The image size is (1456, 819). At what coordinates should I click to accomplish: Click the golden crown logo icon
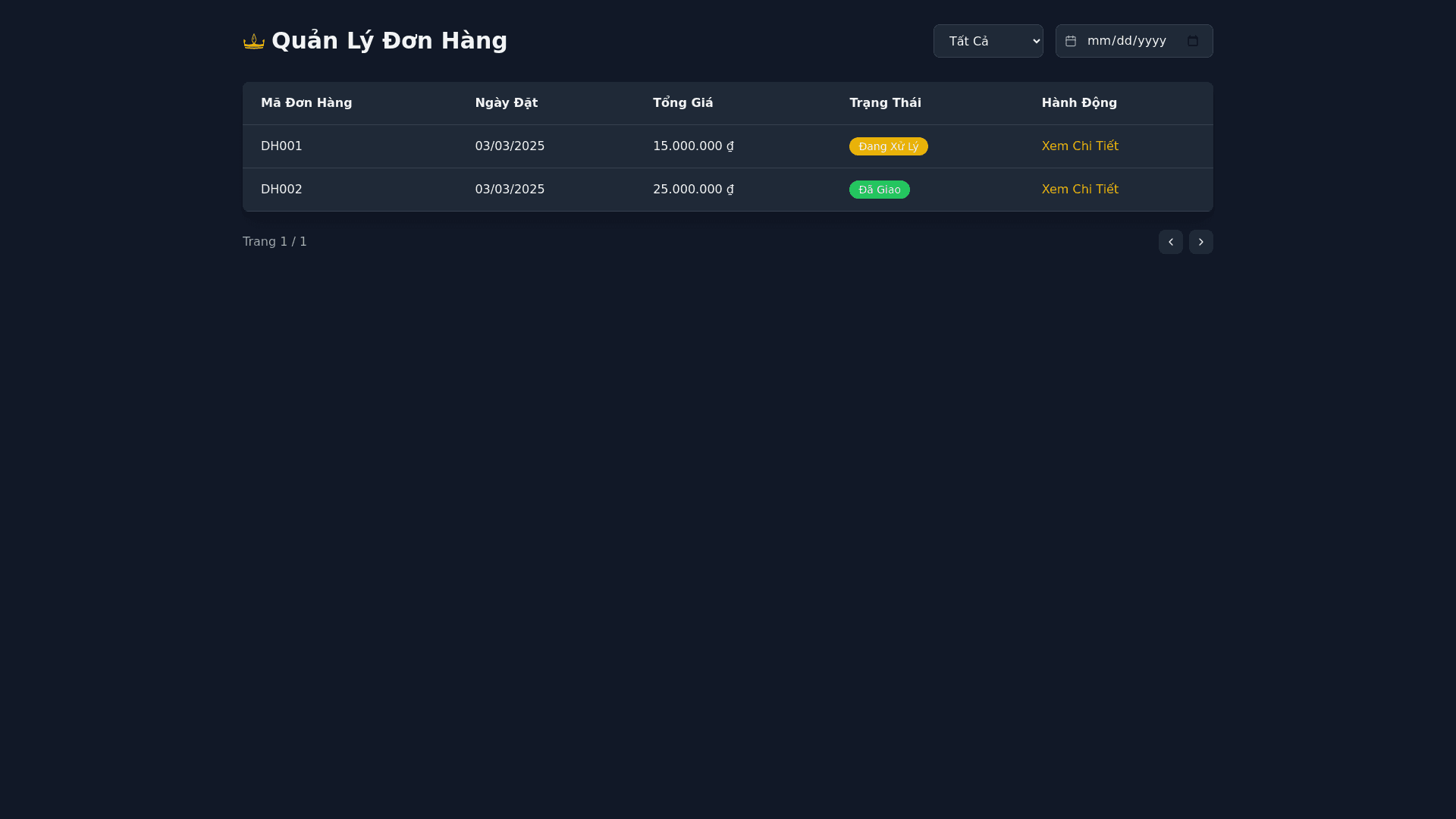pyautogui.click(x=253, y=41)
